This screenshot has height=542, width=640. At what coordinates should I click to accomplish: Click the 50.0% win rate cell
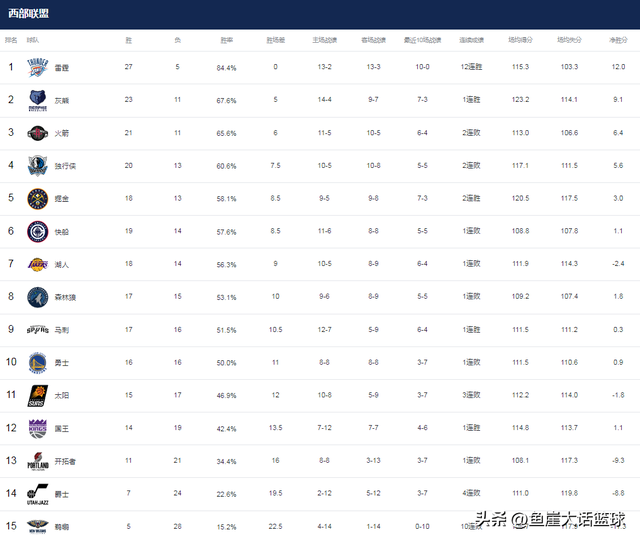coord(227,363)
